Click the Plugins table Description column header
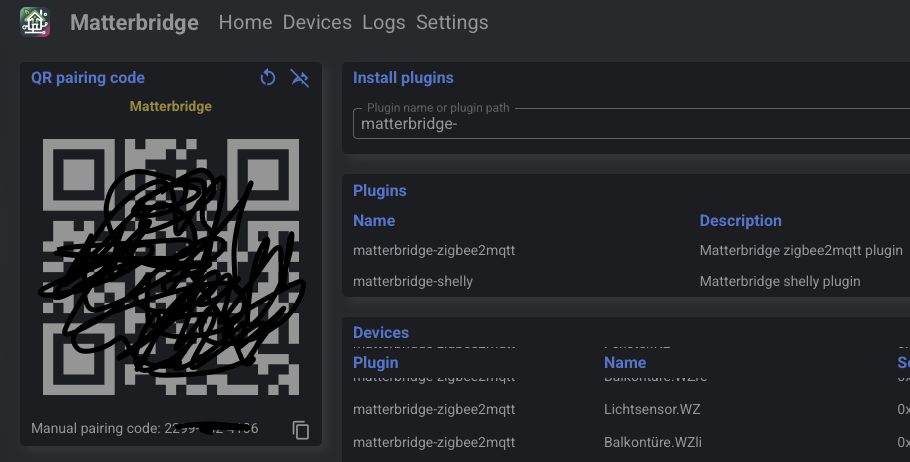 click(x=740, y=220)
